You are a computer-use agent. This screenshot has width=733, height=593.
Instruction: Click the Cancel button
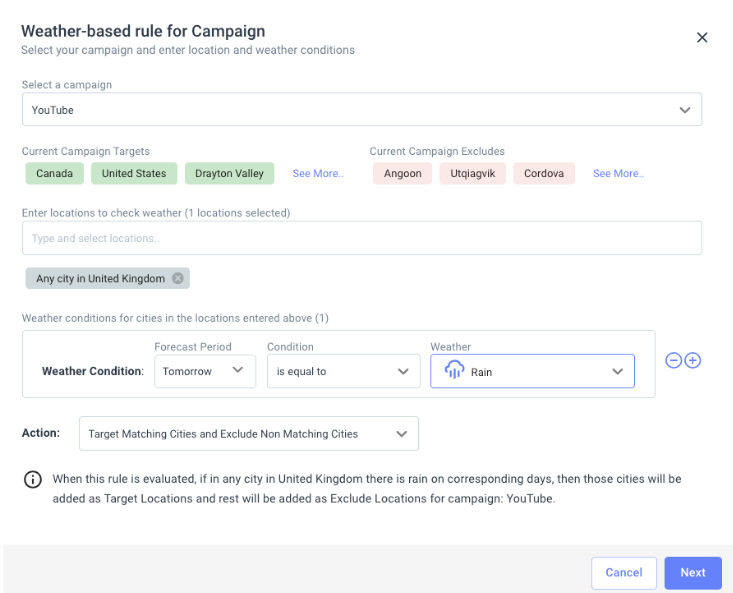[x=624, y=573]
